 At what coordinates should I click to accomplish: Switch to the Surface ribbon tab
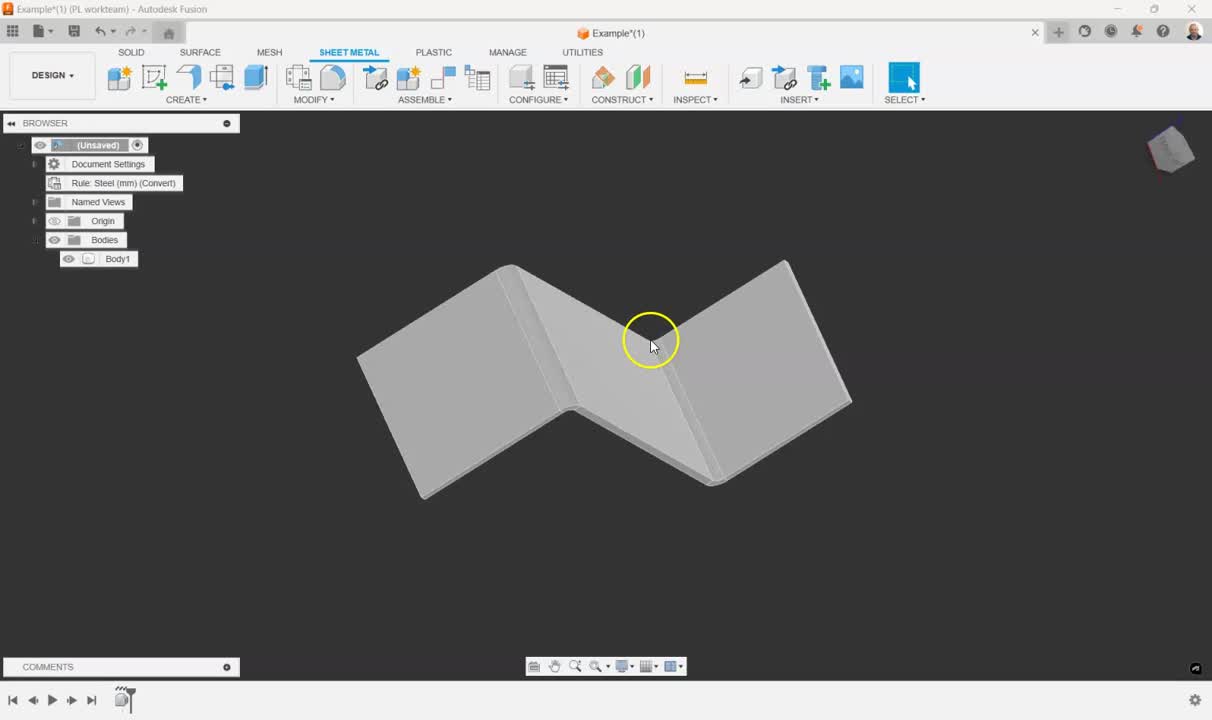[200, 52]
